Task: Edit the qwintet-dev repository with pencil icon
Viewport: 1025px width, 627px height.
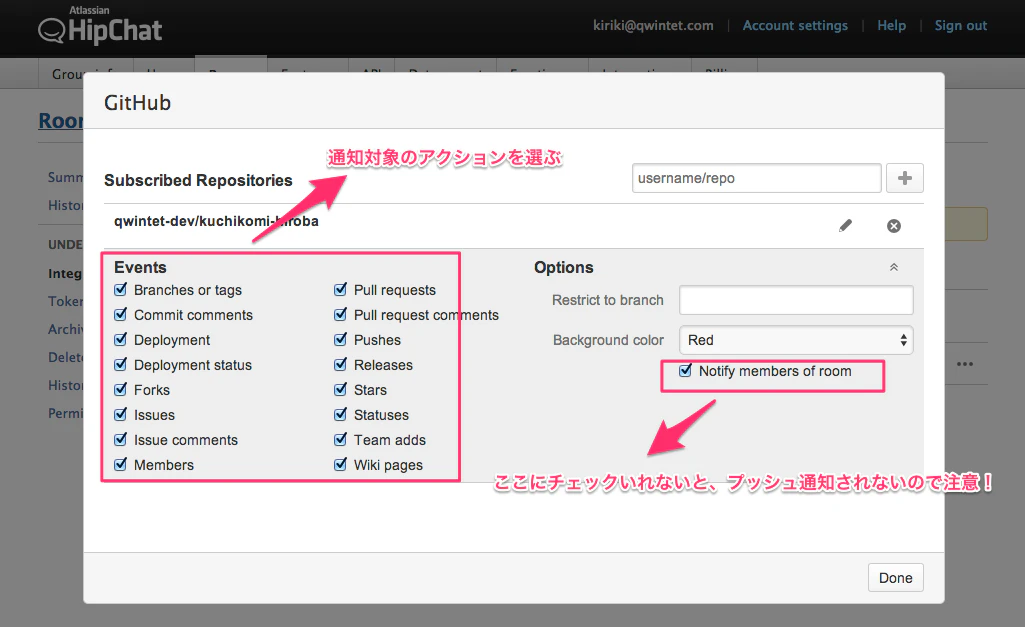Action: (845, 226)
